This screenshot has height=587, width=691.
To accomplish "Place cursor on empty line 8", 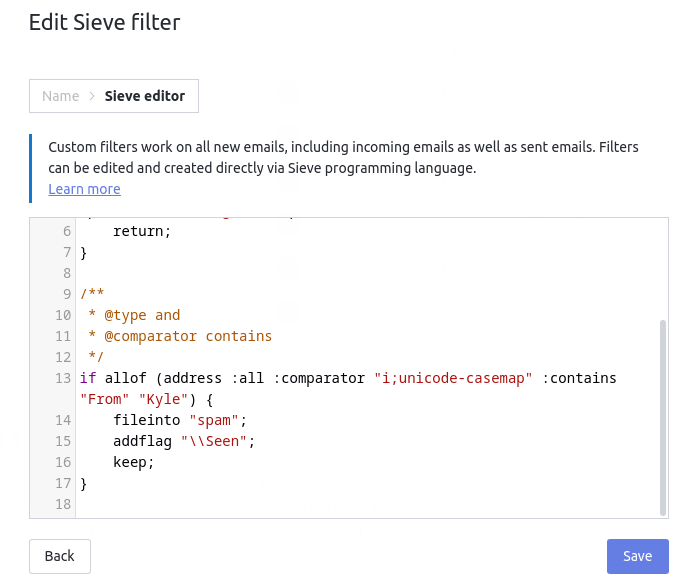I will click(370, 273).
